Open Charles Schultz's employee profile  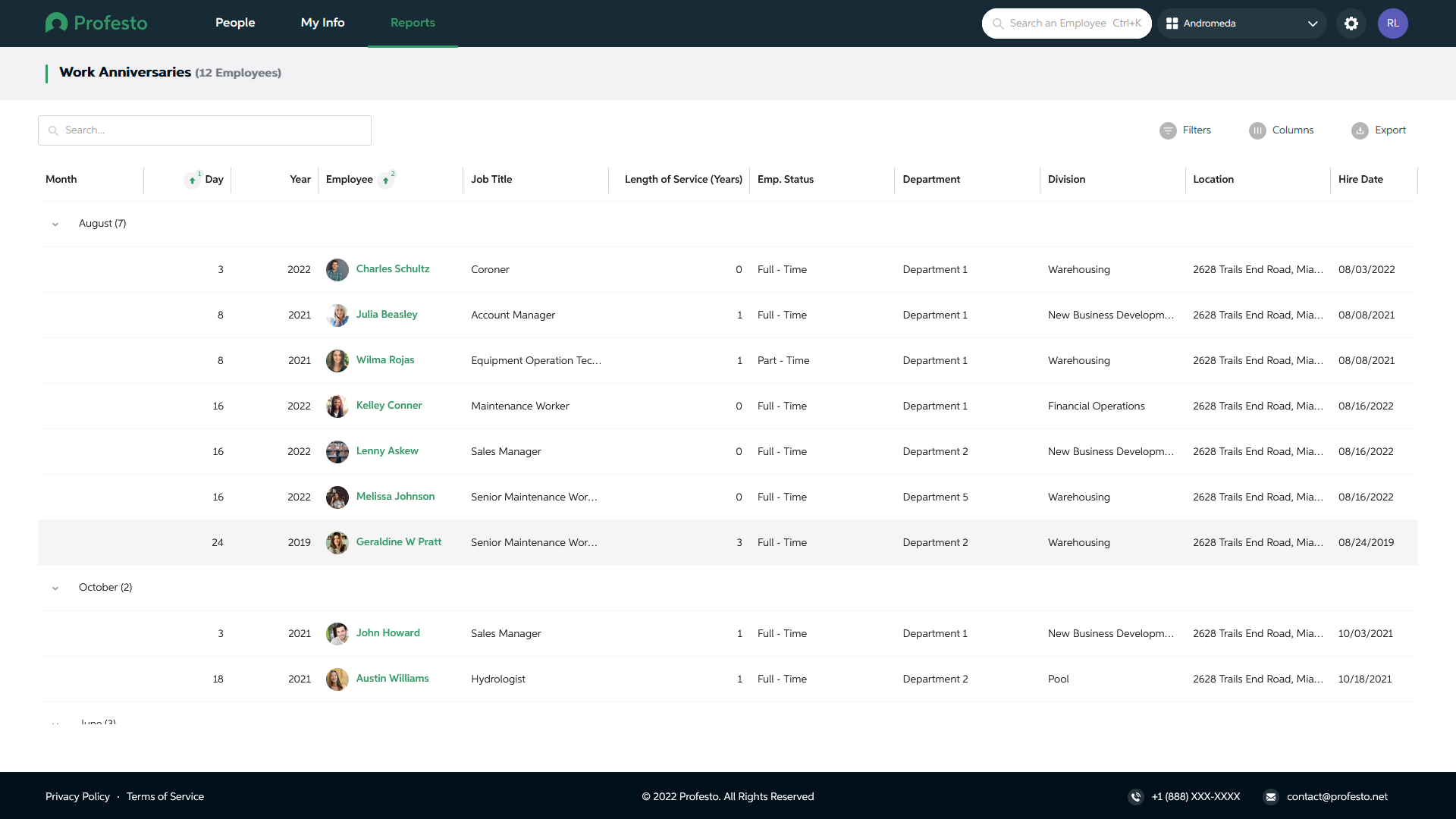click(x=392, y=269)
